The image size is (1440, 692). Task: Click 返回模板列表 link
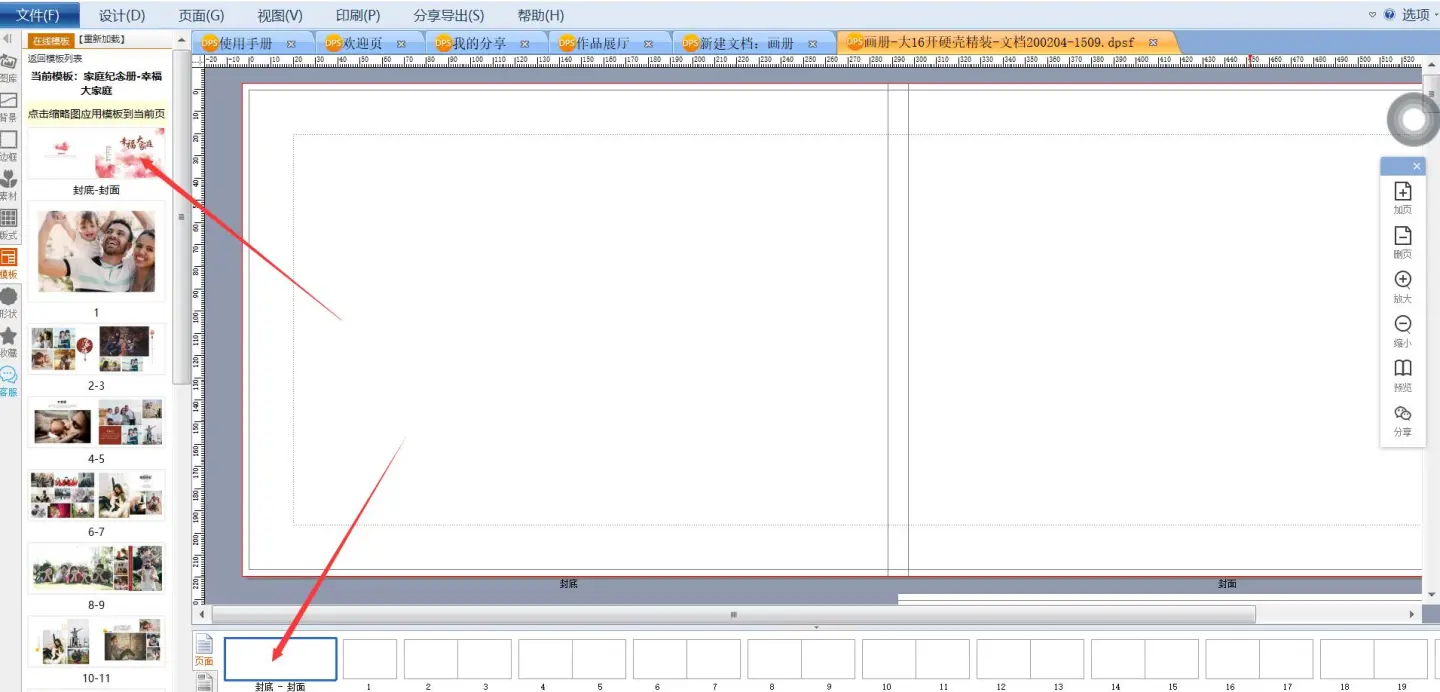55,59
